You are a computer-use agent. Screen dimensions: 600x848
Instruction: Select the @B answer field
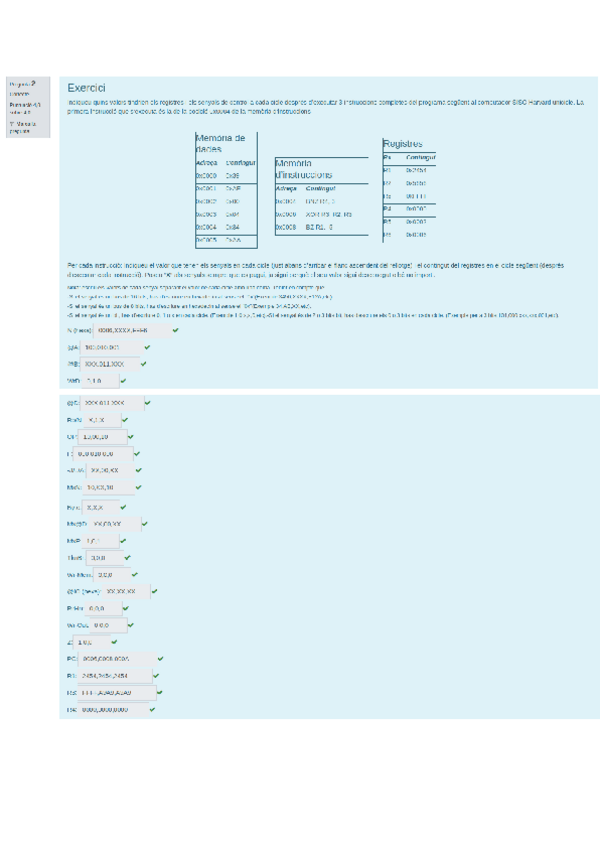(x=110, y=364)
